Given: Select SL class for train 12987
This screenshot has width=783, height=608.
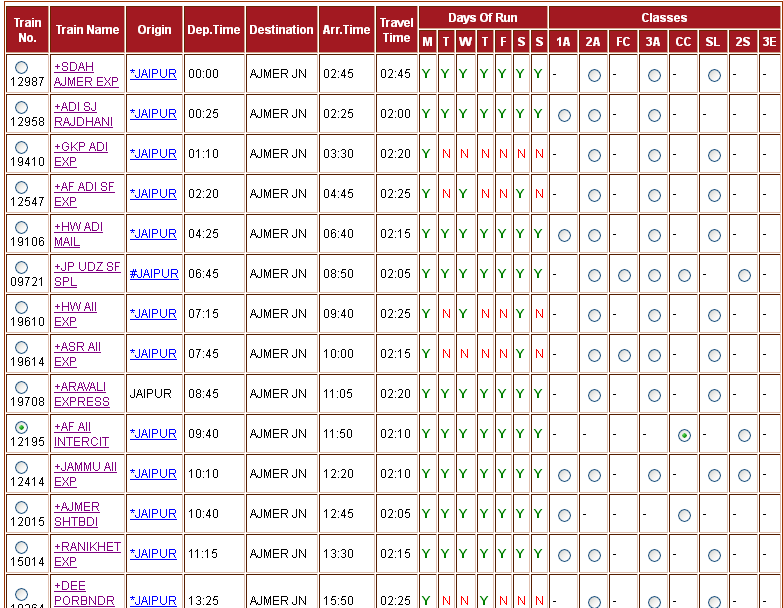Looking at the screenshot, I should point(714,75).
